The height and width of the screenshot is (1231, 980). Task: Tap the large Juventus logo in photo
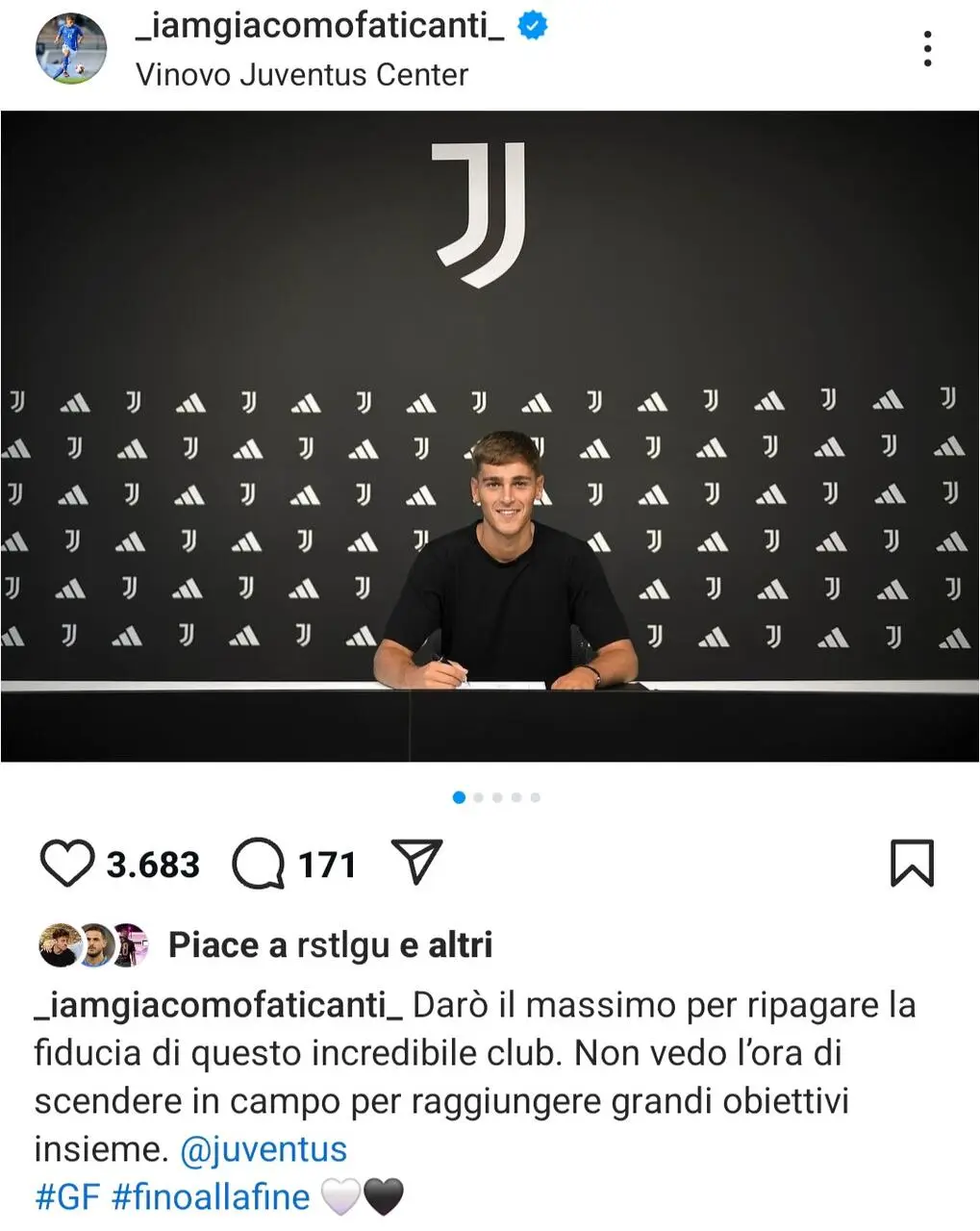pos(480,214)
